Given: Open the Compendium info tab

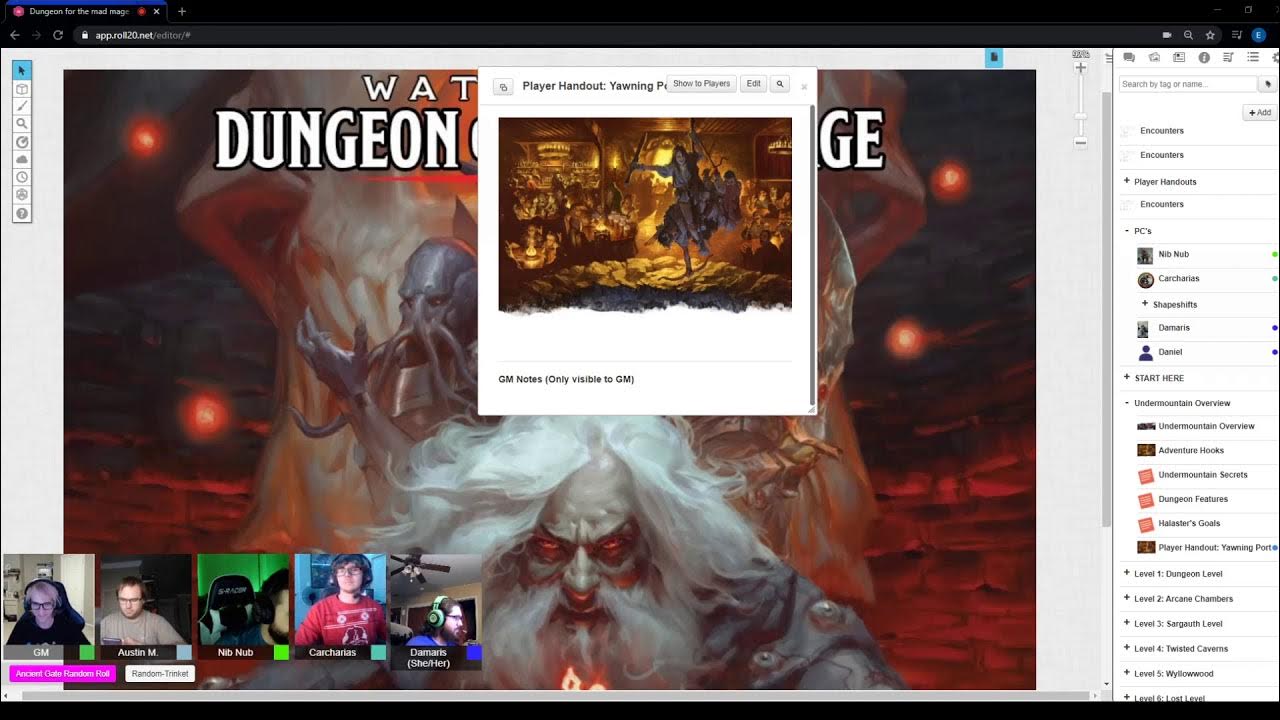Looking at the screenshot, I should click(1204, 58).
